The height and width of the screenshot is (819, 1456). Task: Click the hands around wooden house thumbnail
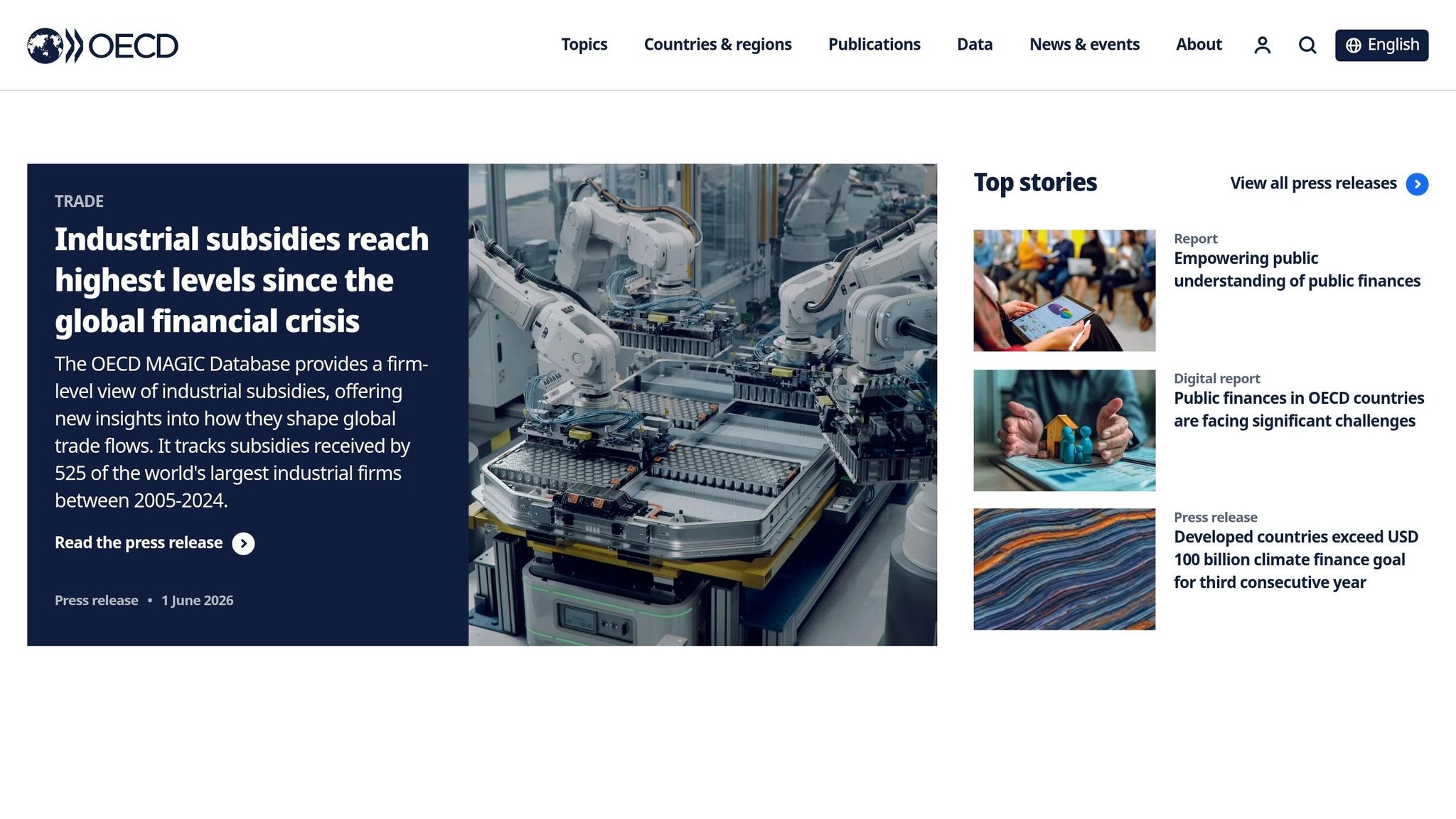[1064, 430]
